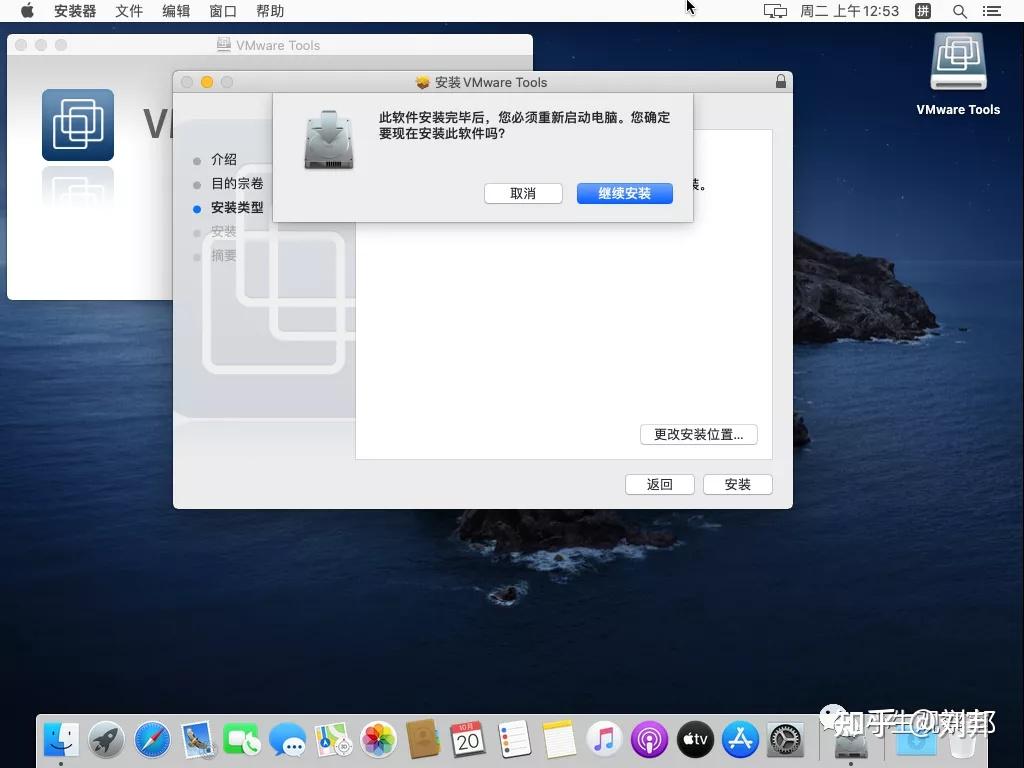Select the 介绍 step in sidebar
The width and height of the screenshot is (1024, 768).
pos(223,159)
